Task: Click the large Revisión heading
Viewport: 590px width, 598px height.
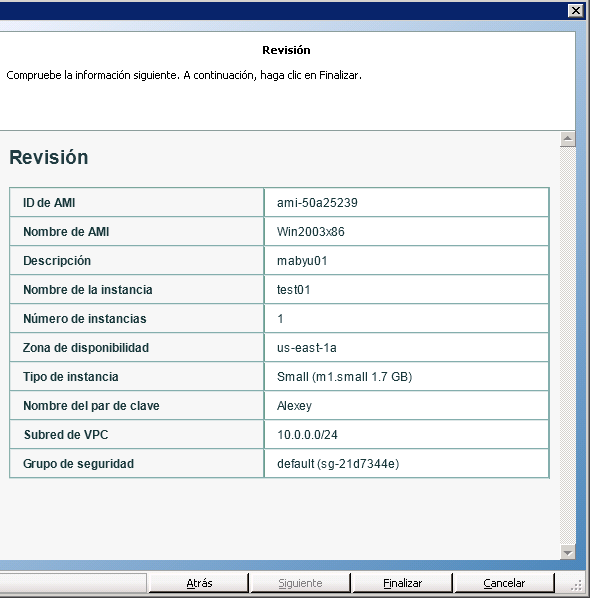Action: point(48,157)
